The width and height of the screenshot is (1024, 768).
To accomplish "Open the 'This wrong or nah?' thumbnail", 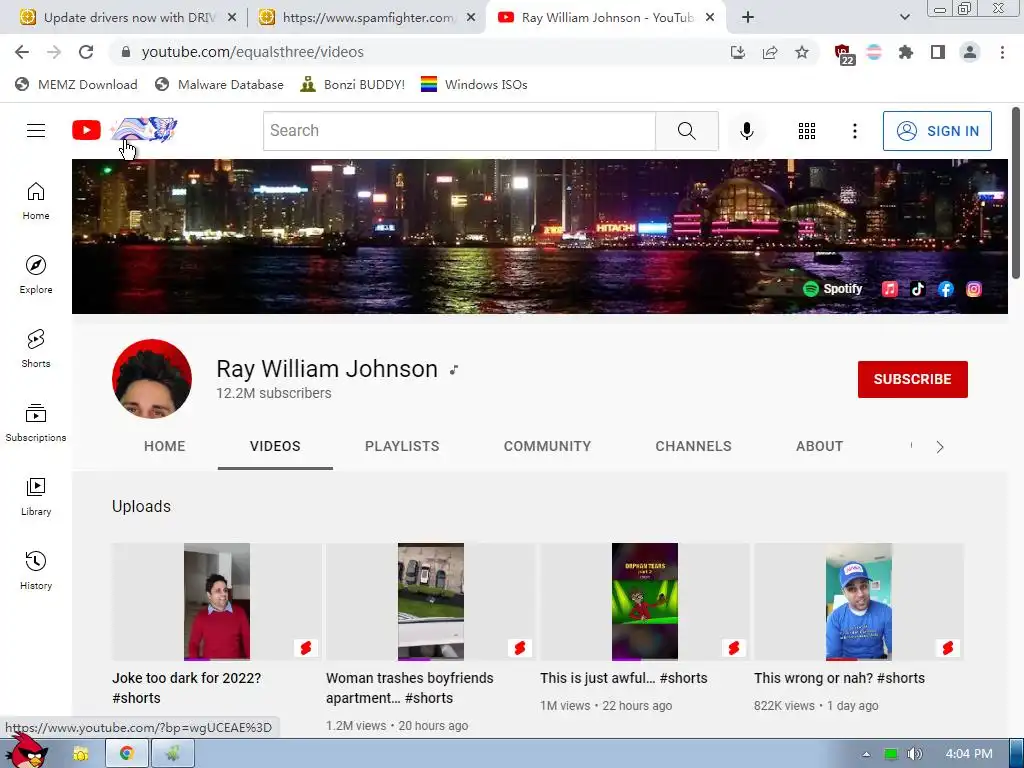I will click(x=859, y=601).
